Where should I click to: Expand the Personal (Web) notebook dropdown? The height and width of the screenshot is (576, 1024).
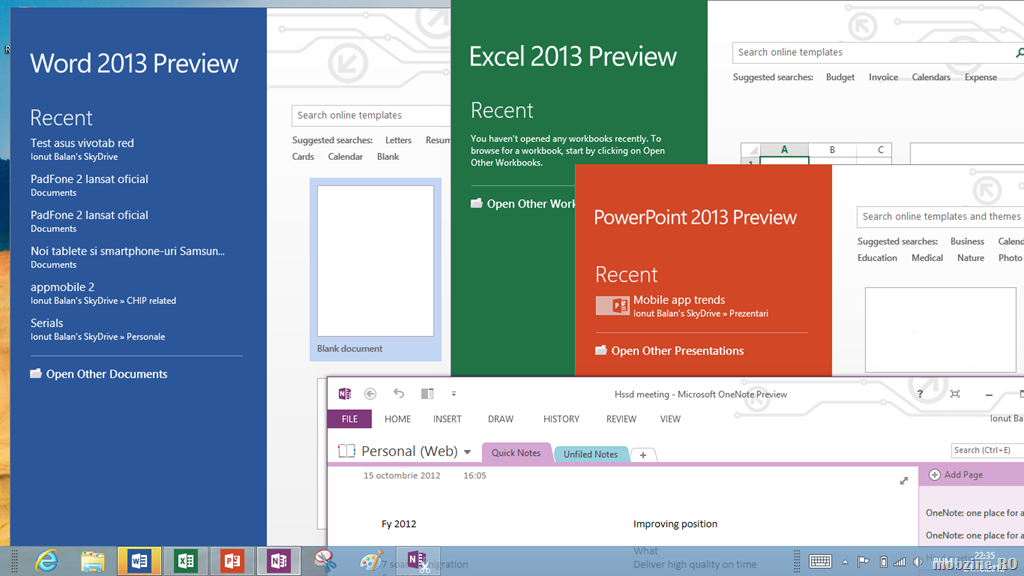(x=467, y=452)
